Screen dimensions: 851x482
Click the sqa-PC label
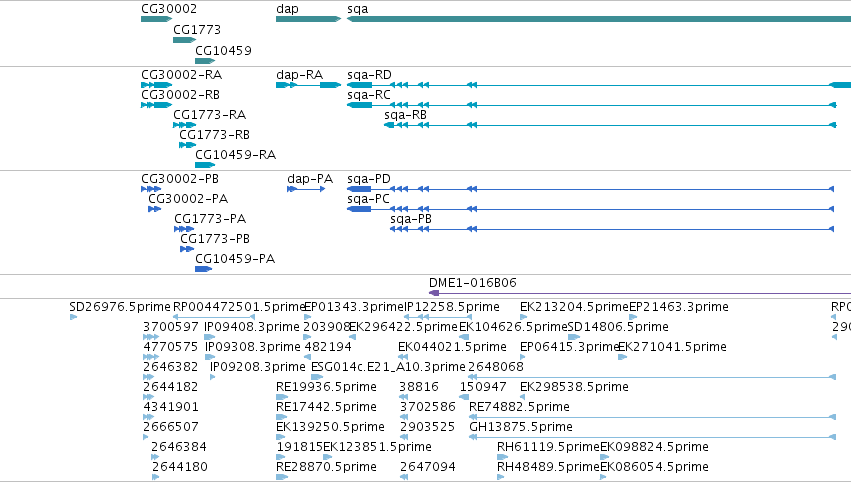pos(369,199)
